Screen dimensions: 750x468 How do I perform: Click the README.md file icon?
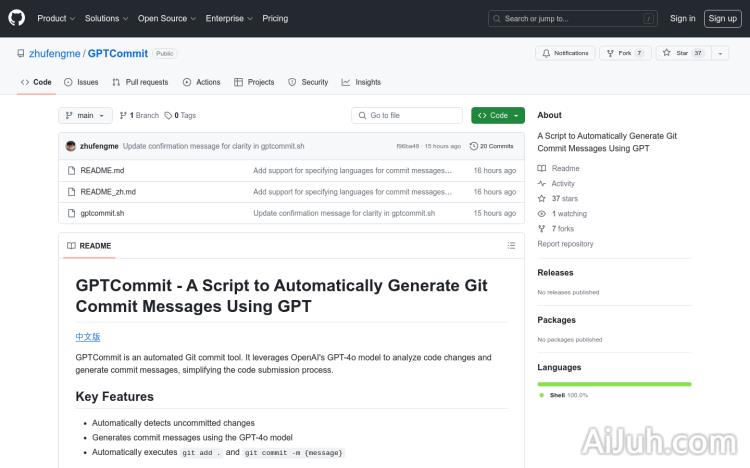71,170
